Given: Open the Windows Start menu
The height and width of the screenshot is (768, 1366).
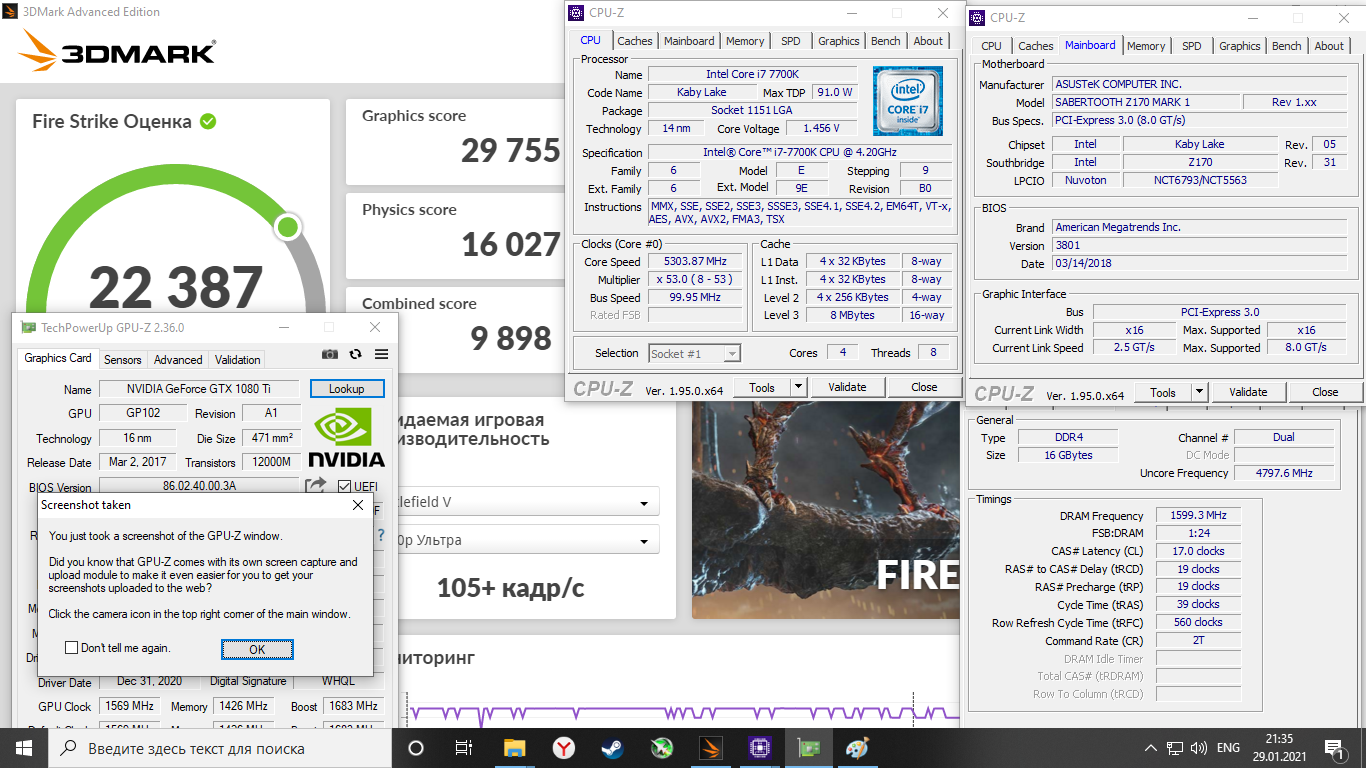Looking at the screenshot, I should point(24,748).
